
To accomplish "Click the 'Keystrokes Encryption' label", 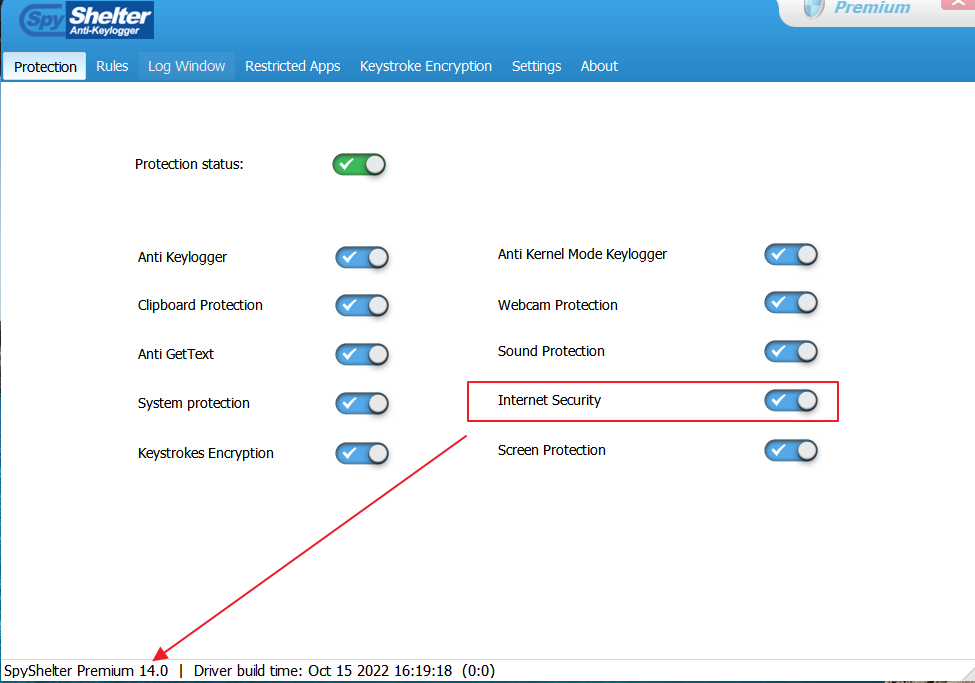I will 205,453.
